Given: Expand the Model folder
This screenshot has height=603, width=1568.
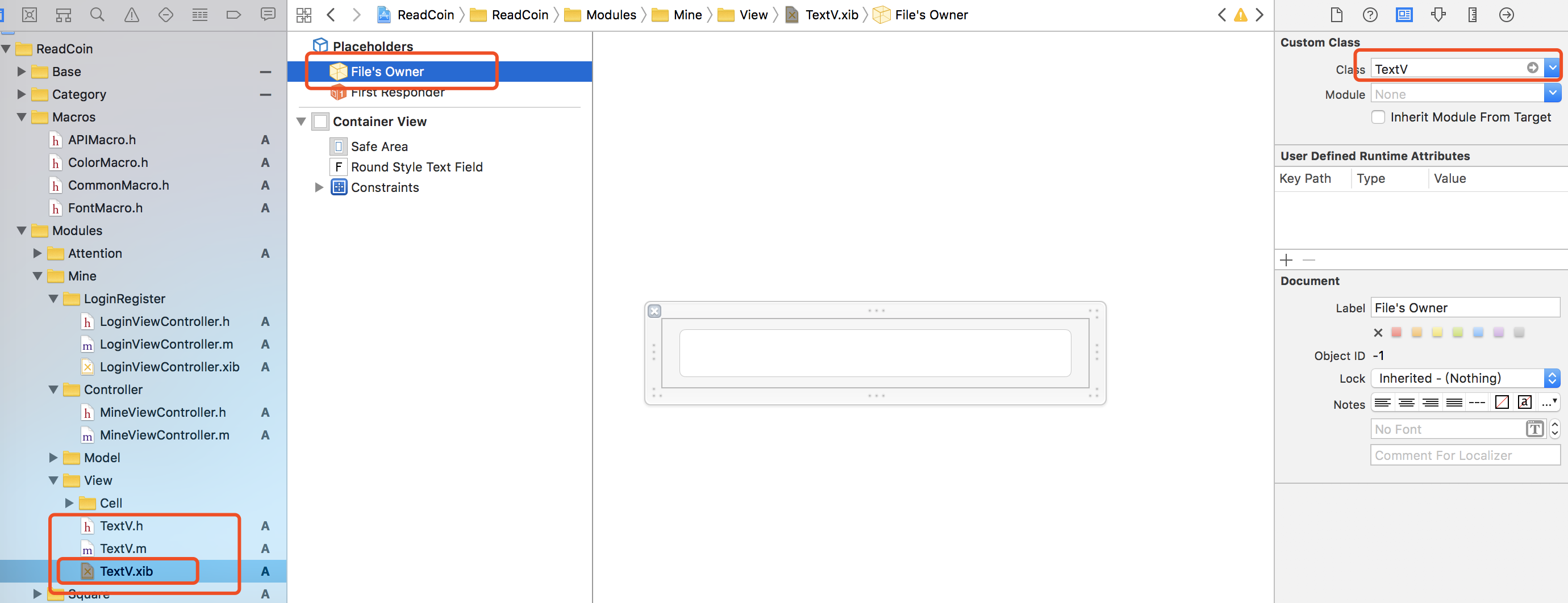Looking at the screenshot, I should click(x=53, y=458).
